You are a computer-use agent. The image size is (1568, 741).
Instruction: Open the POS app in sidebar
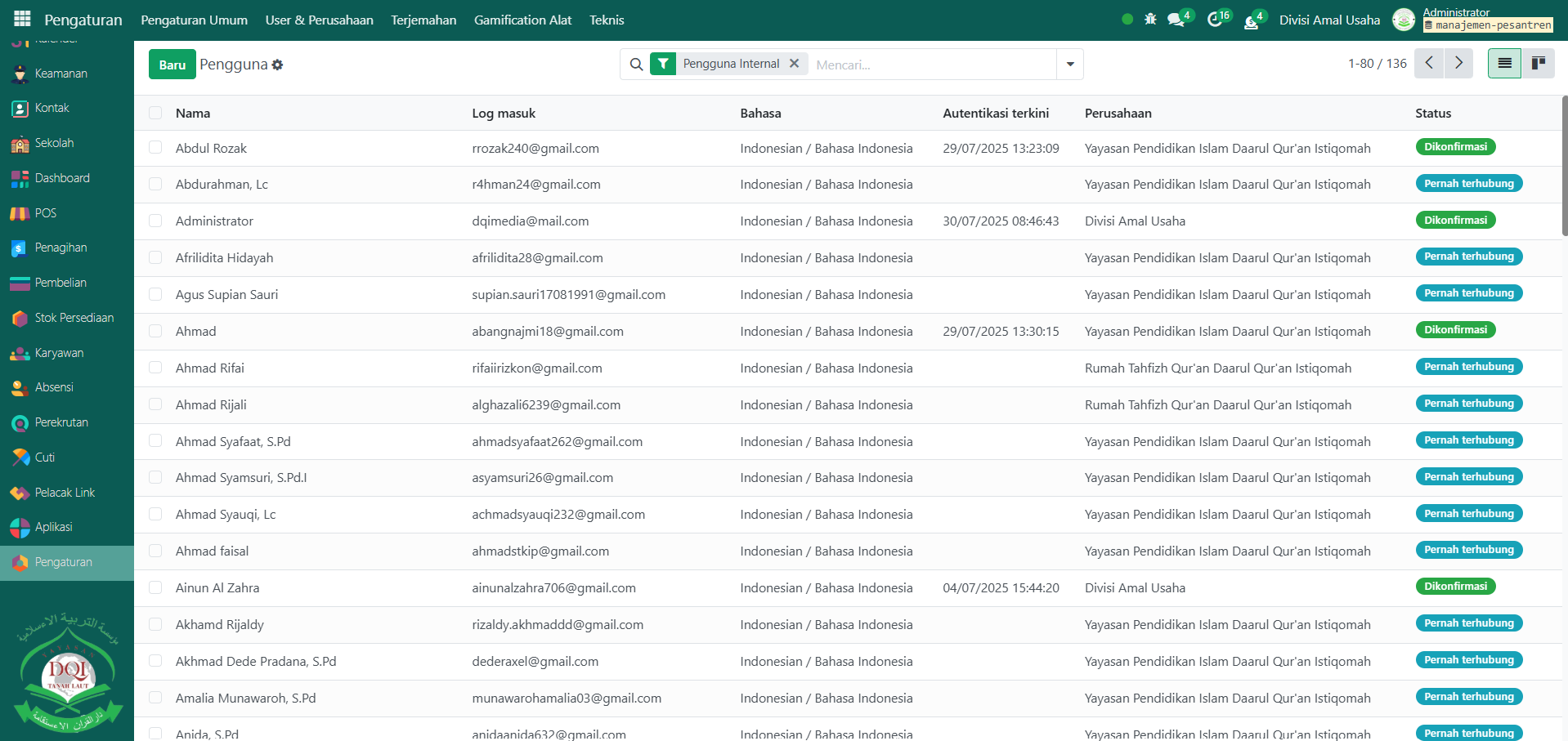click(x=46, y=213)
